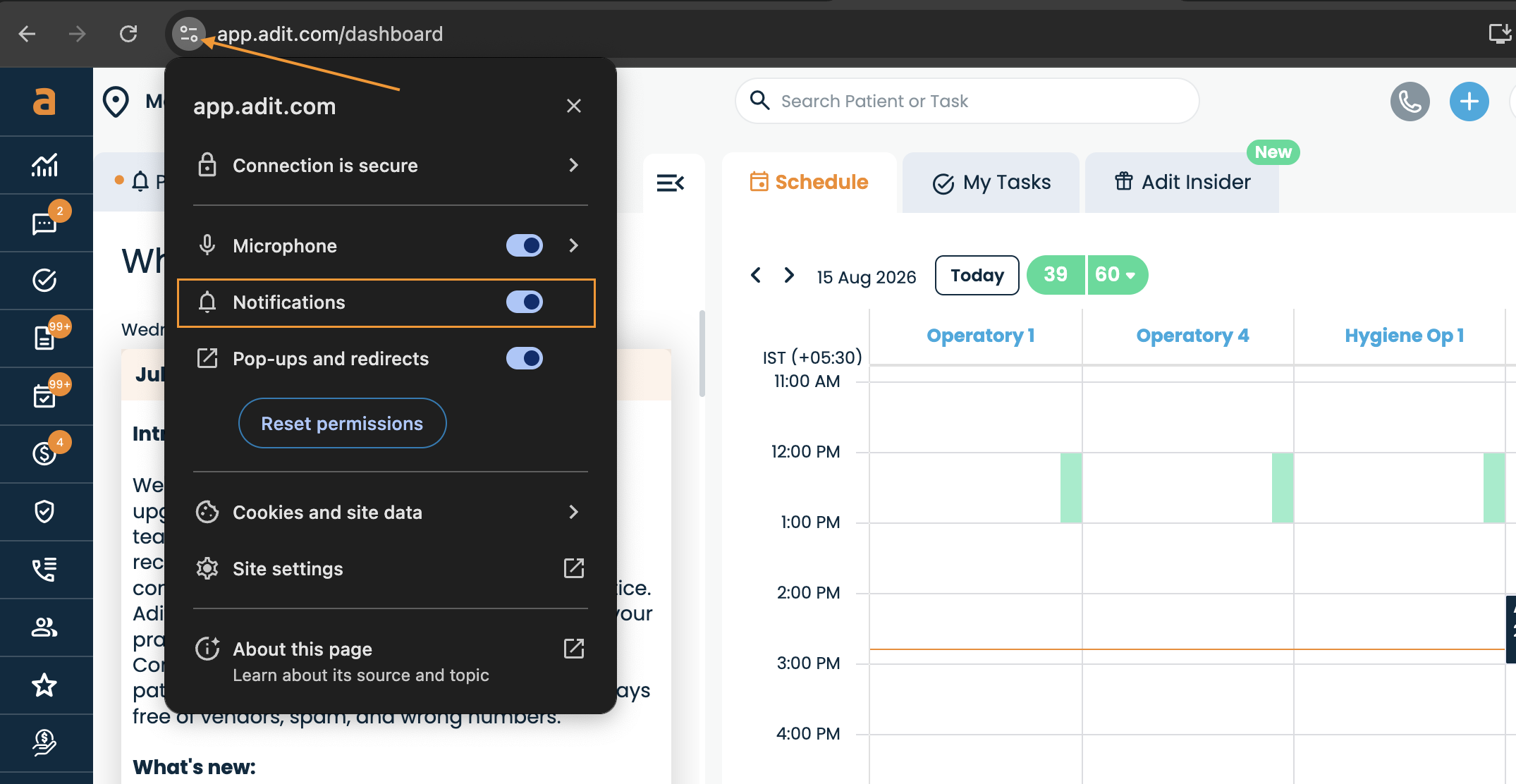This screenshot has height=784, width=1516.
Task: Open About this page
Action: point(390,661)
